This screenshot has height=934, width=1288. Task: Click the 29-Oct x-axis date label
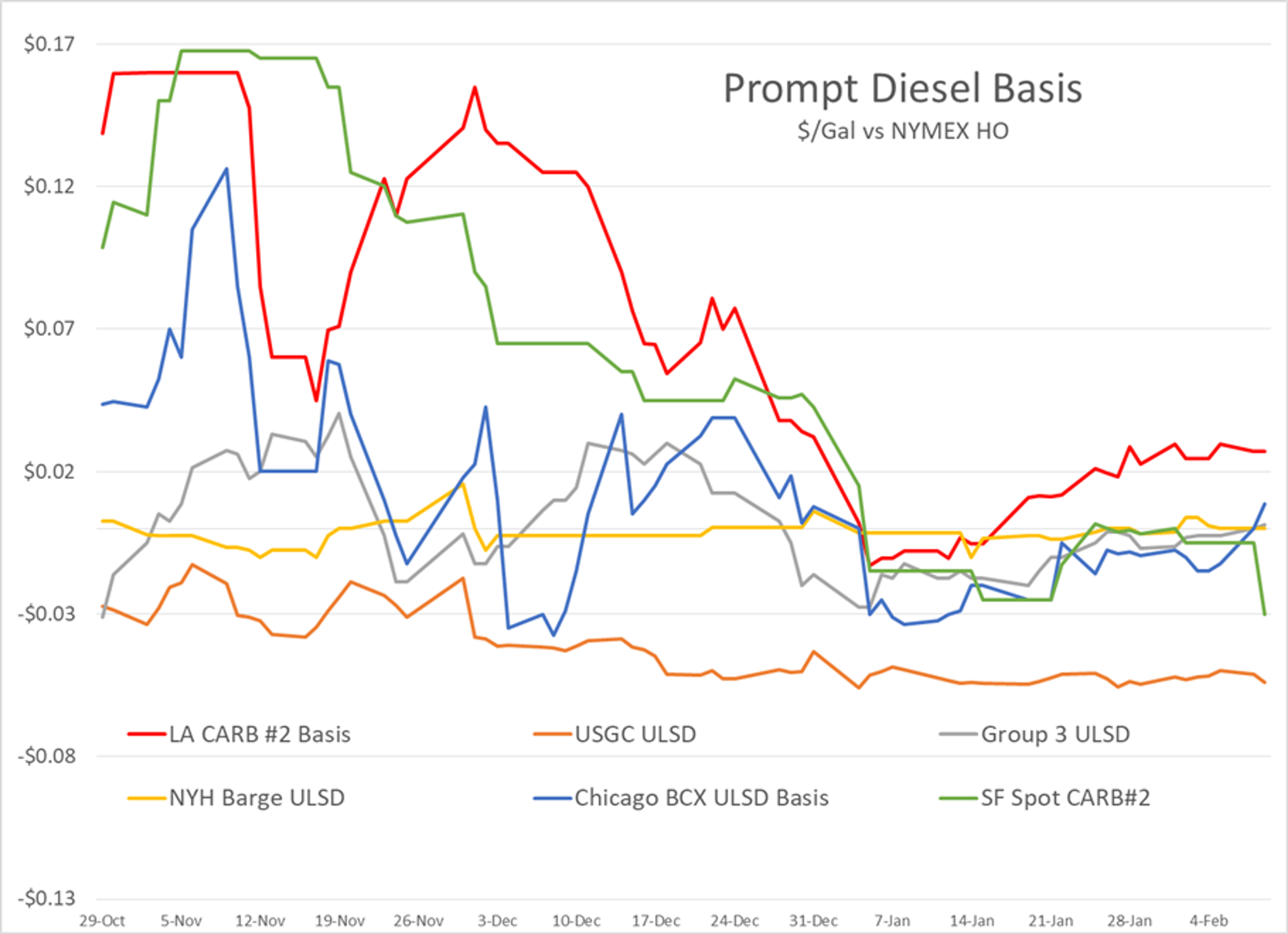click(102, 920)
